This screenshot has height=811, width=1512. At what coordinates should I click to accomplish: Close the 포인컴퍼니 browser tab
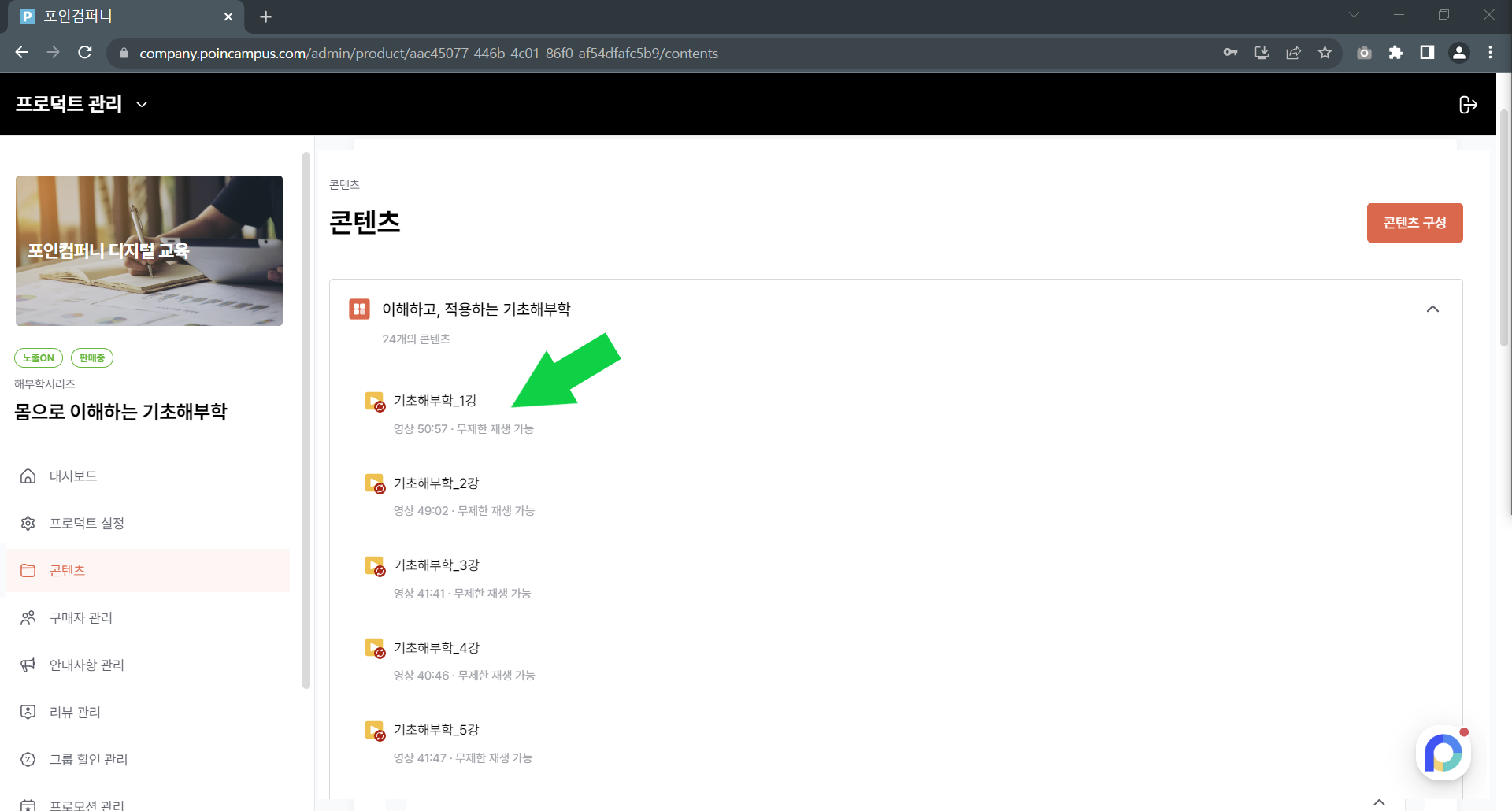point(228,17)
